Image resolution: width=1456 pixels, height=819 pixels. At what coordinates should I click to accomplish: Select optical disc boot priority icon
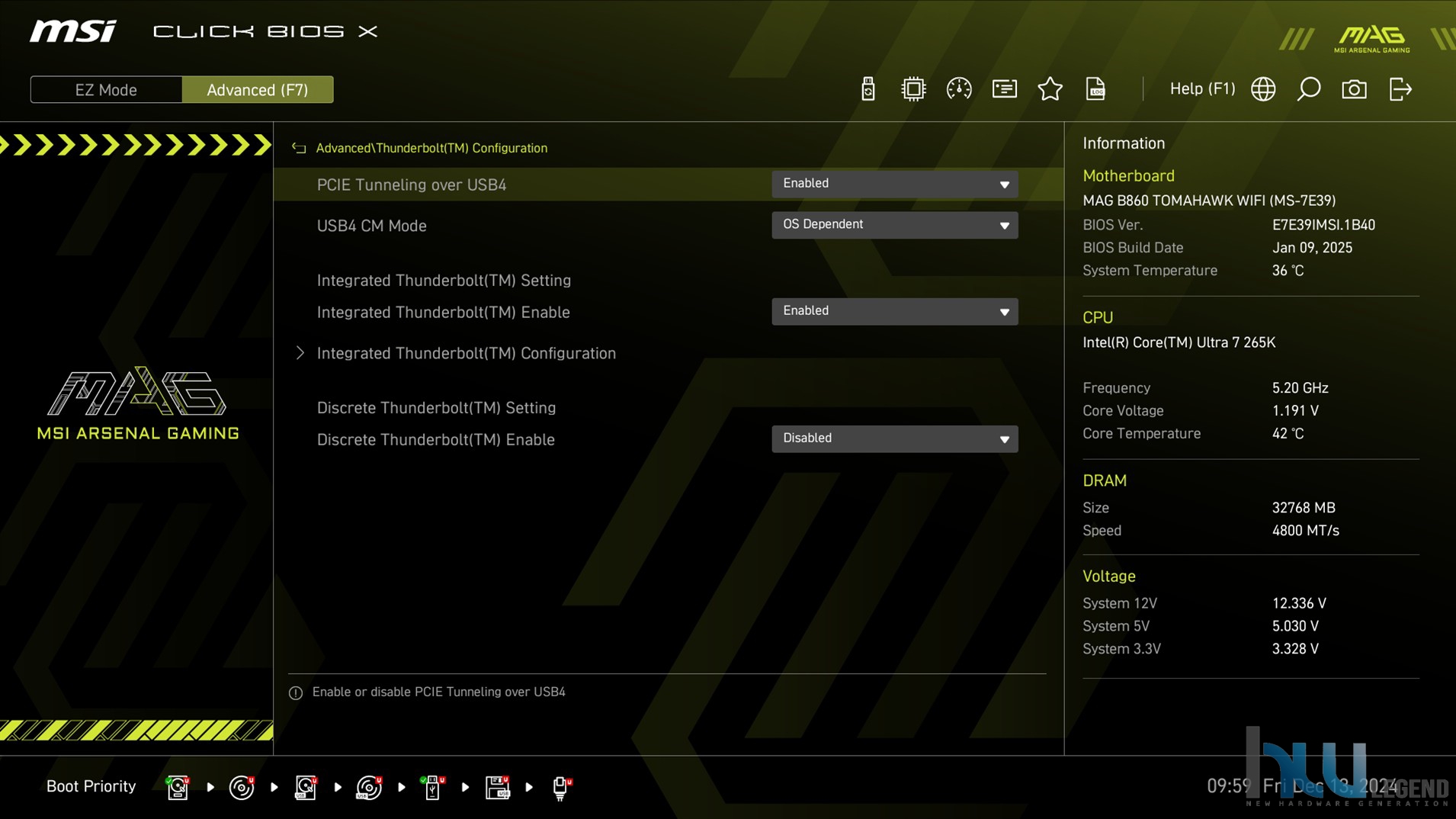pos(242,787)
